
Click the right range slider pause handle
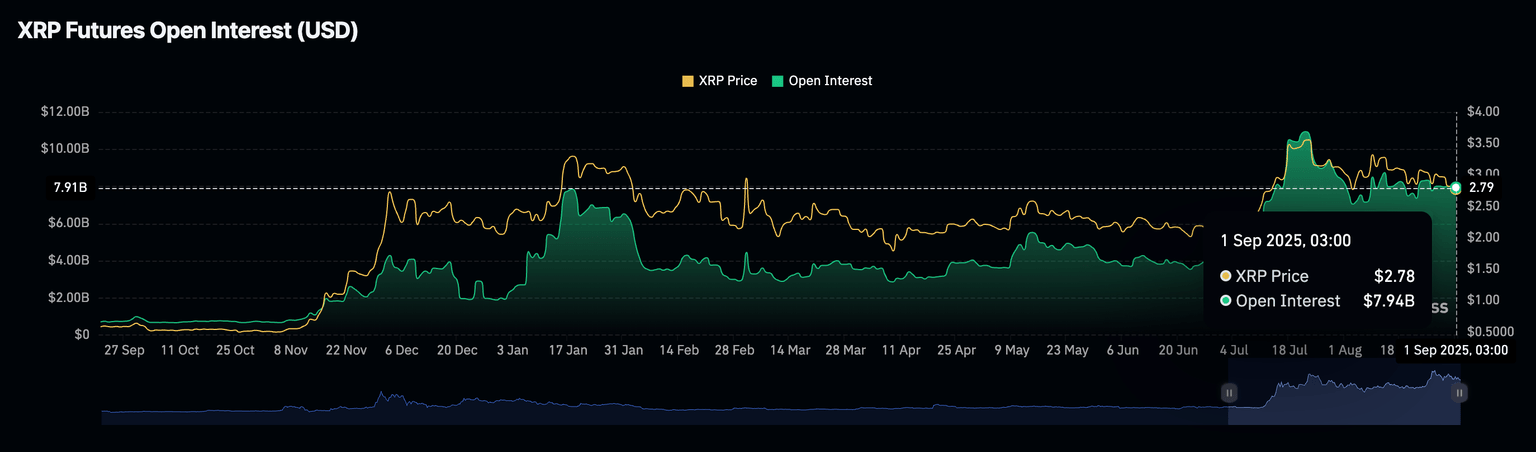tap(1460, 393)
